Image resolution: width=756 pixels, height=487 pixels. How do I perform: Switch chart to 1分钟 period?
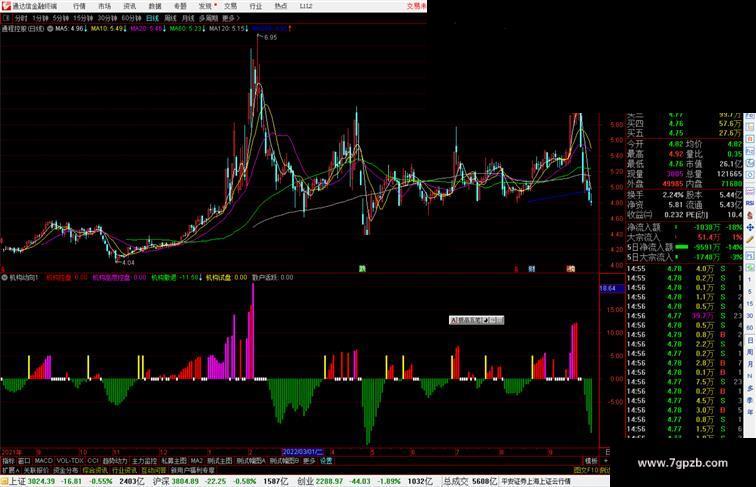click(40, 18)
